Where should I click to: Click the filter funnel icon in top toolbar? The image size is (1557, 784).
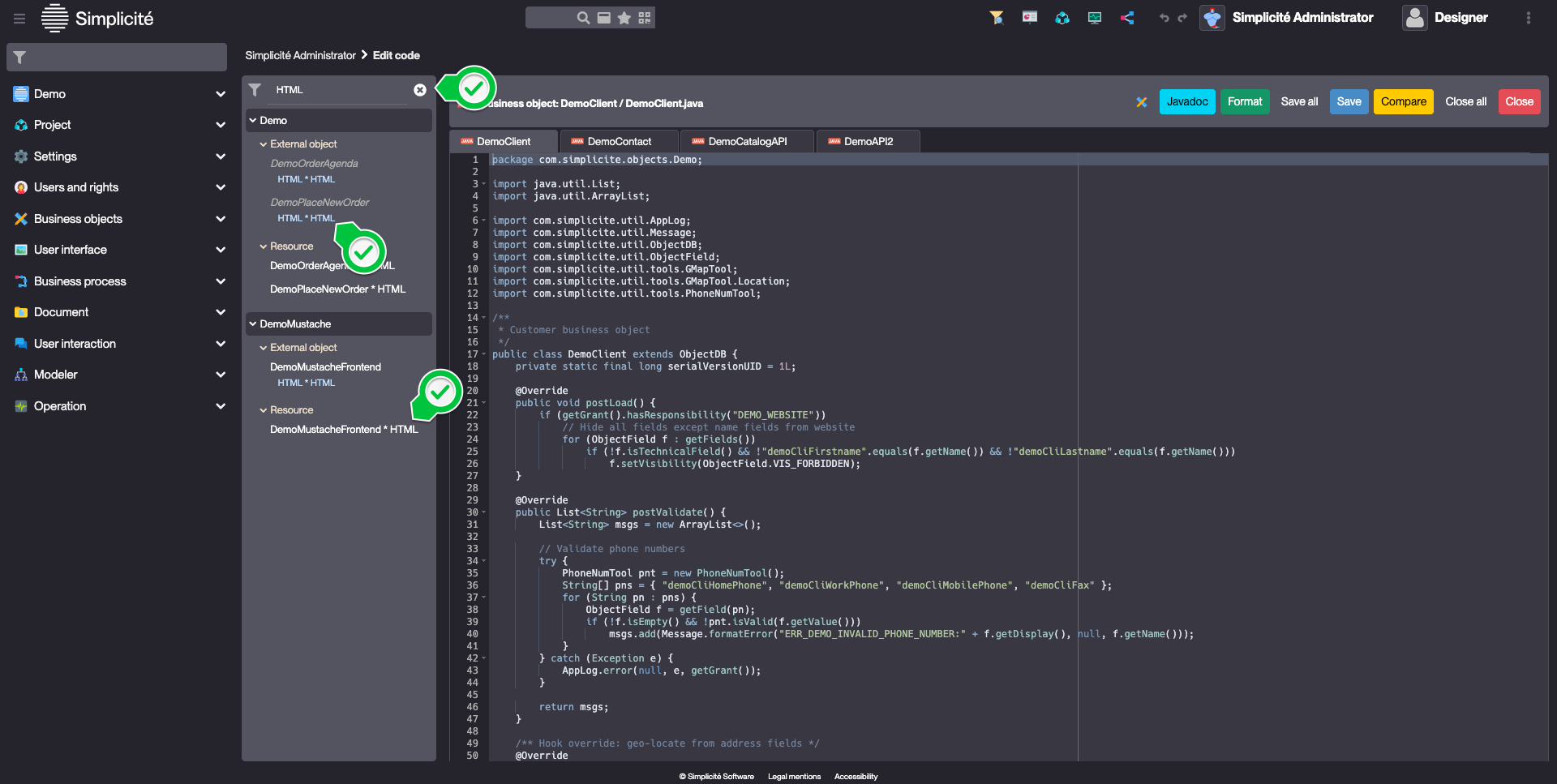tap(997, 17)
